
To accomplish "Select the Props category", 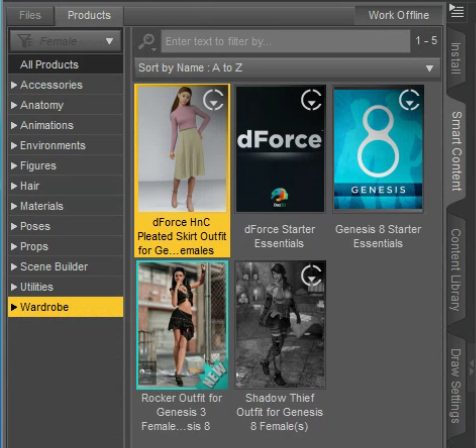I will tap(65, 247).
